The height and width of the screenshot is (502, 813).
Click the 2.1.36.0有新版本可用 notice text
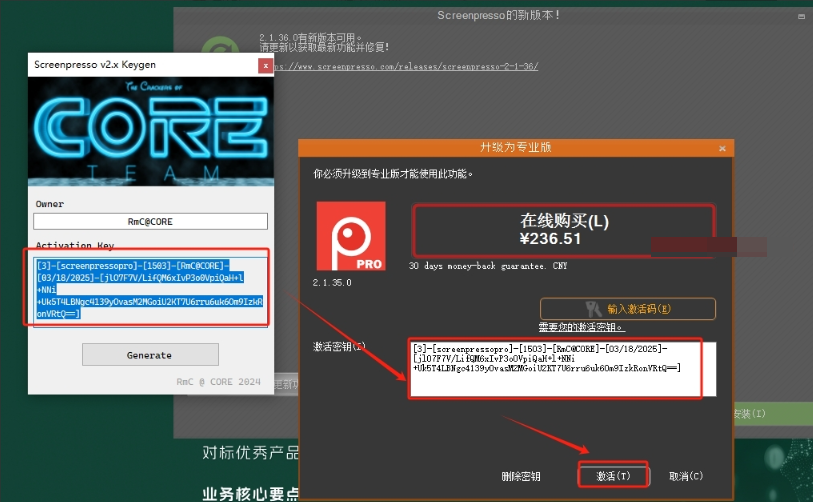coord(311,38)
